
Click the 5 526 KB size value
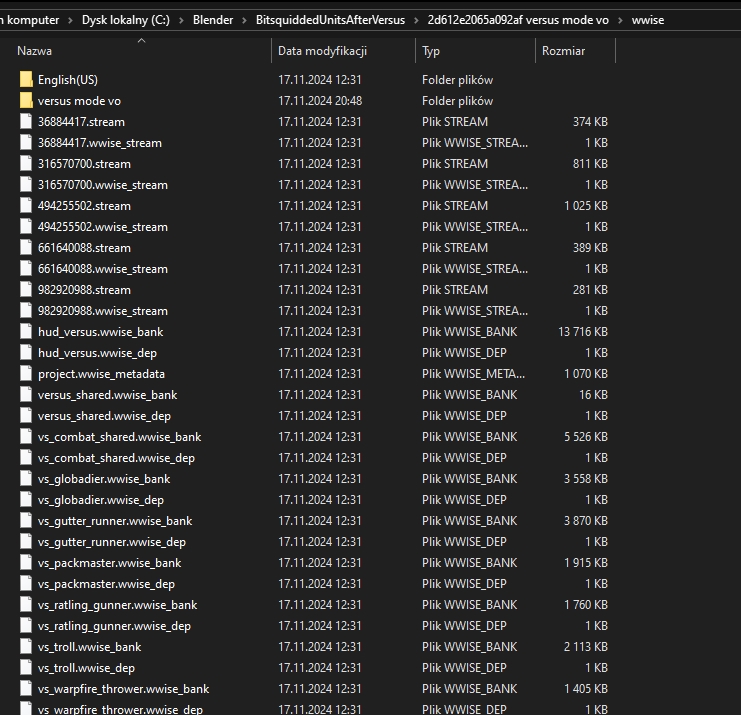586,437
